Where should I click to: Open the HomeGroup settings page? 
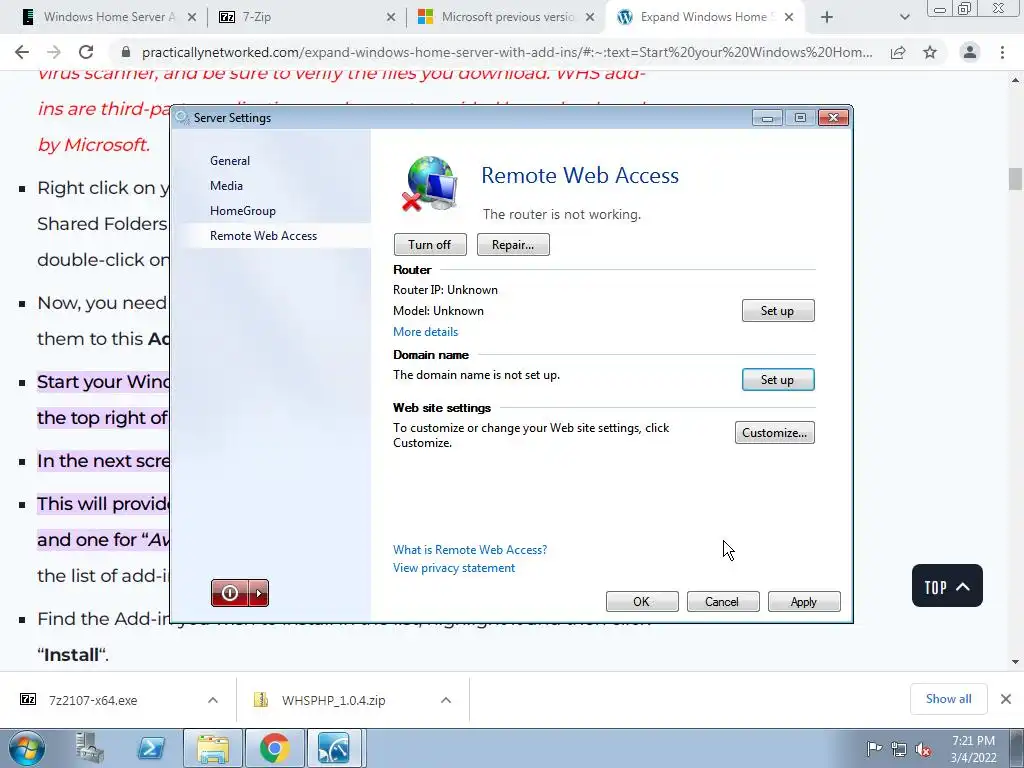coord(243,211)
